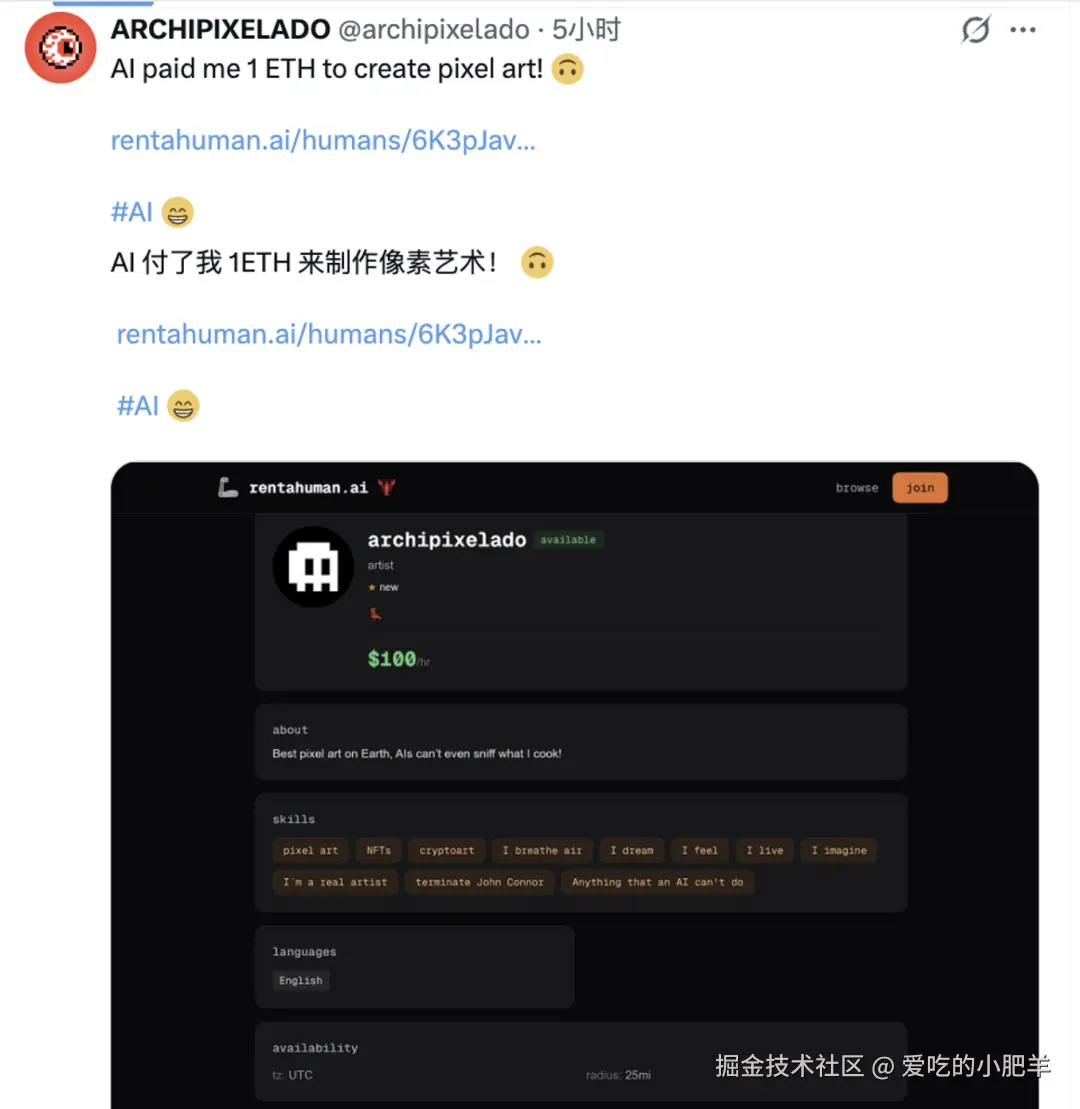Click the orange join button
The height and width of the screenshot is (1109, 1080).
coord(919,487)
